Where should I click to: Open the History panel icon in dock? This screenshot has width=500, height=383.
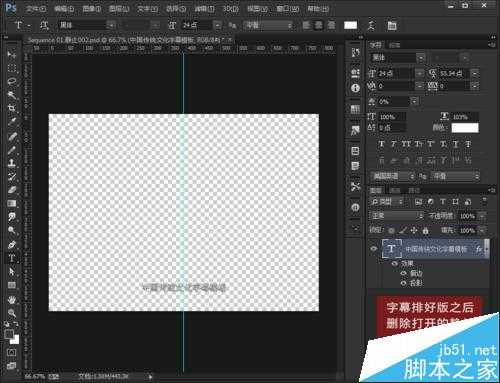tap(355, 53)
